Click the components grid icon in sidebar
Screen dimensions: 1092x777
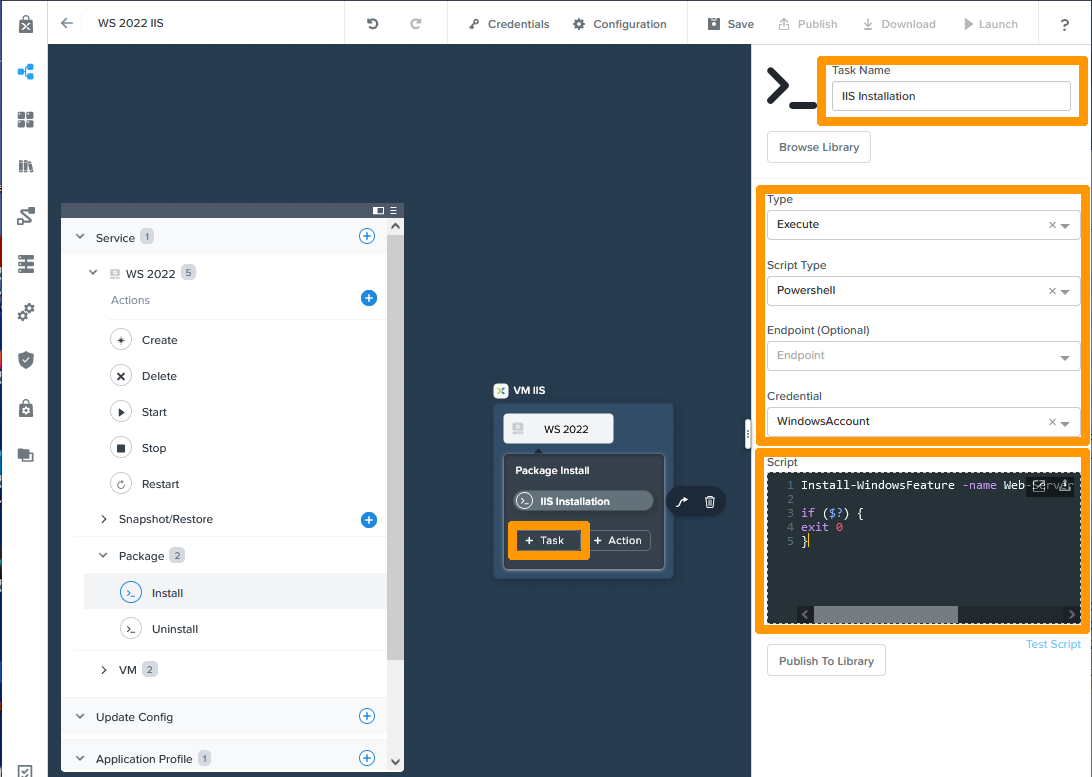pos(25,119)
